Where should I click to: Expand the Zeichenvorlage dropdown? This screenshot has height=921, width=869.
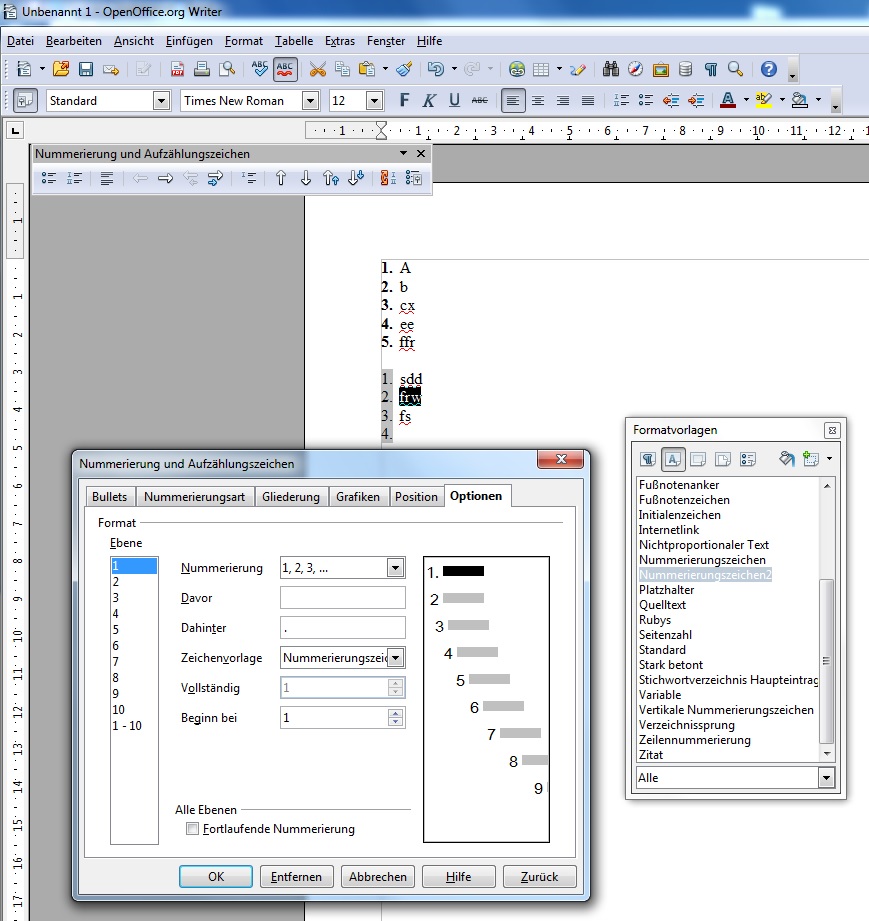click(x=395, y=658)
